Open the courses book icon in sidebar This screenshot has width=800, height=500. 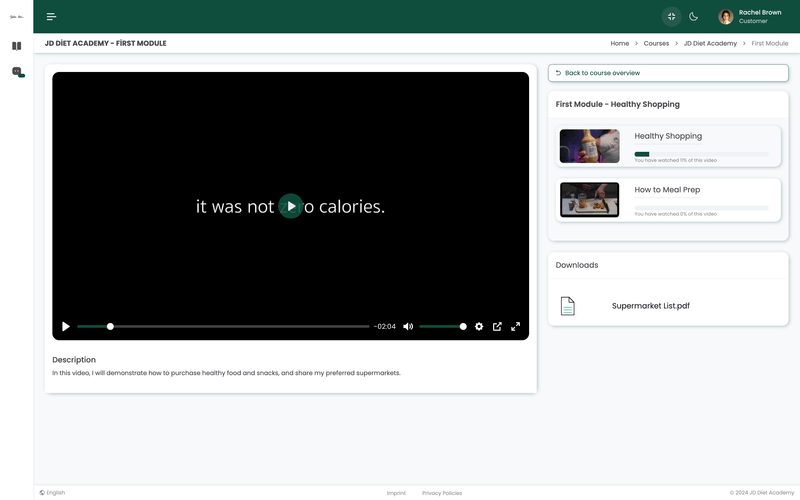pos(17,46)
